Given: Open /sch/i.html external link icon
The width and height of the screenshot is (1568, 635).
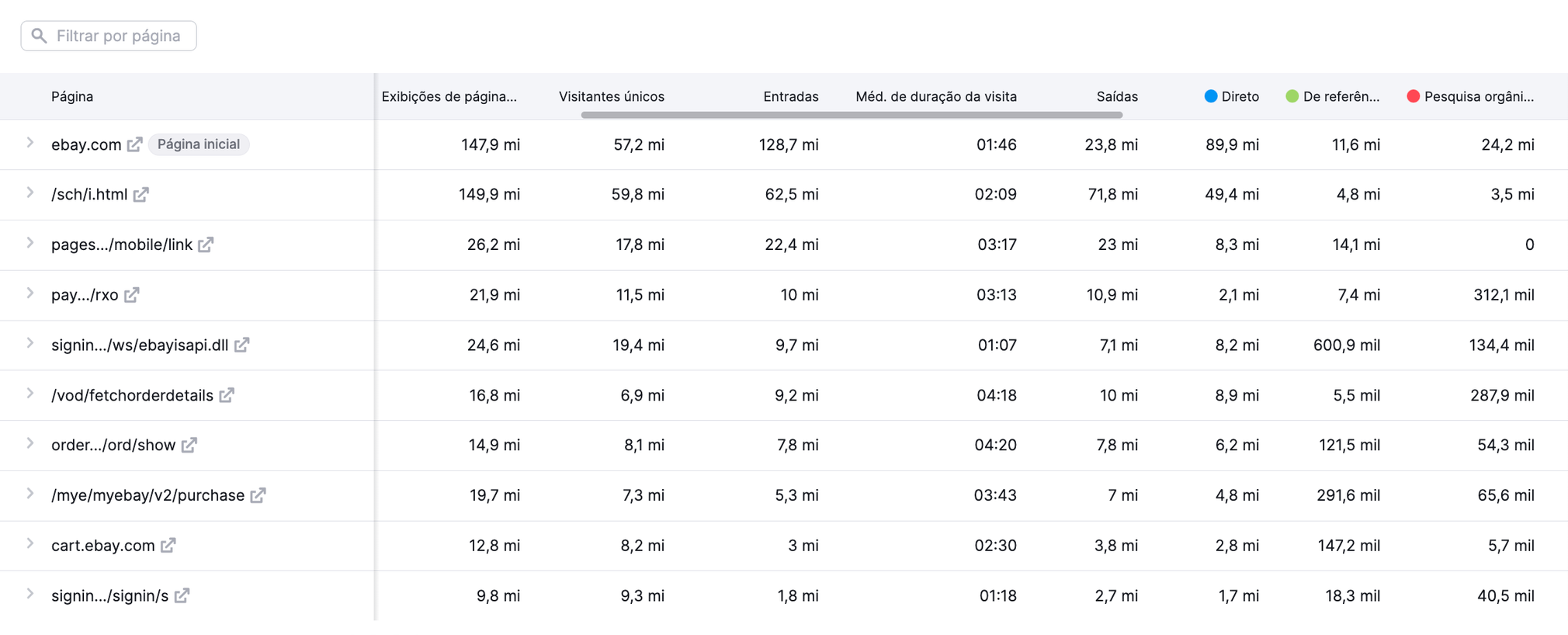Looking at the screenshot, I should point(140,195).
